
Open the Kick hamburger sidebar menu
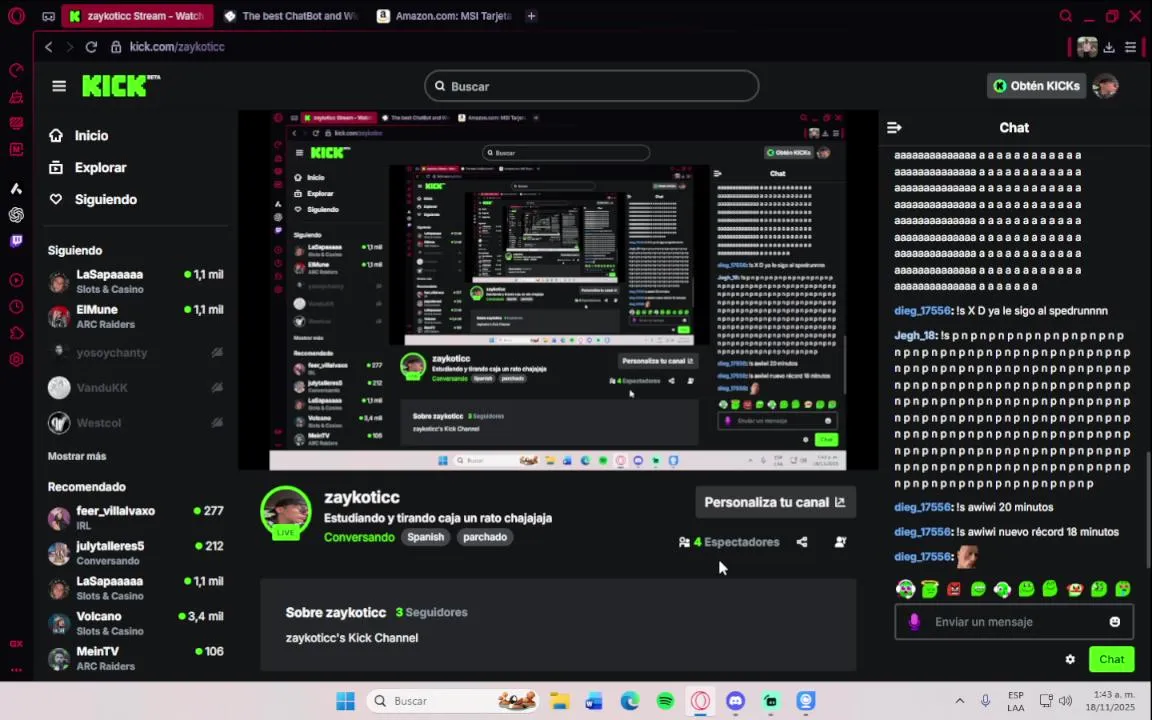tap(59, 86)
